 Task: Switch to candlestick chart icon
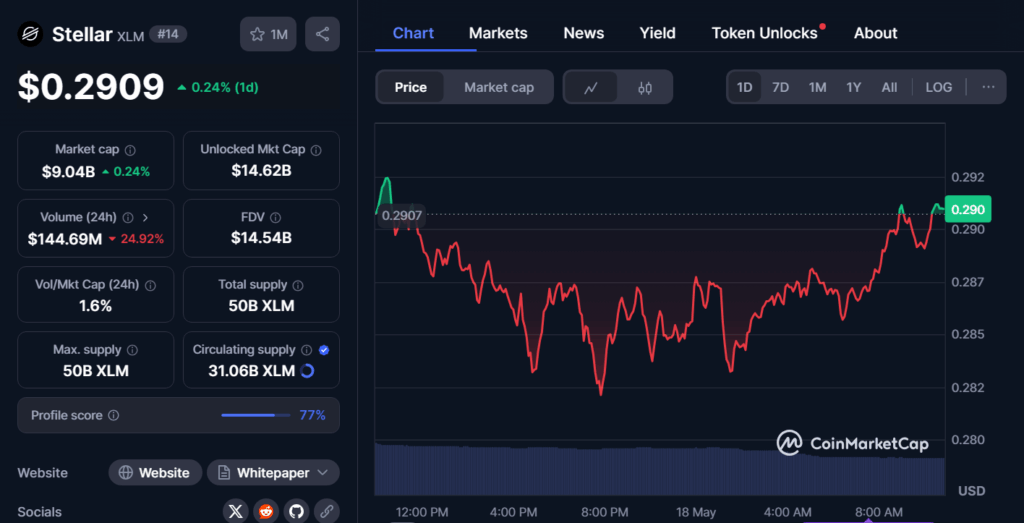click(645, 87)
